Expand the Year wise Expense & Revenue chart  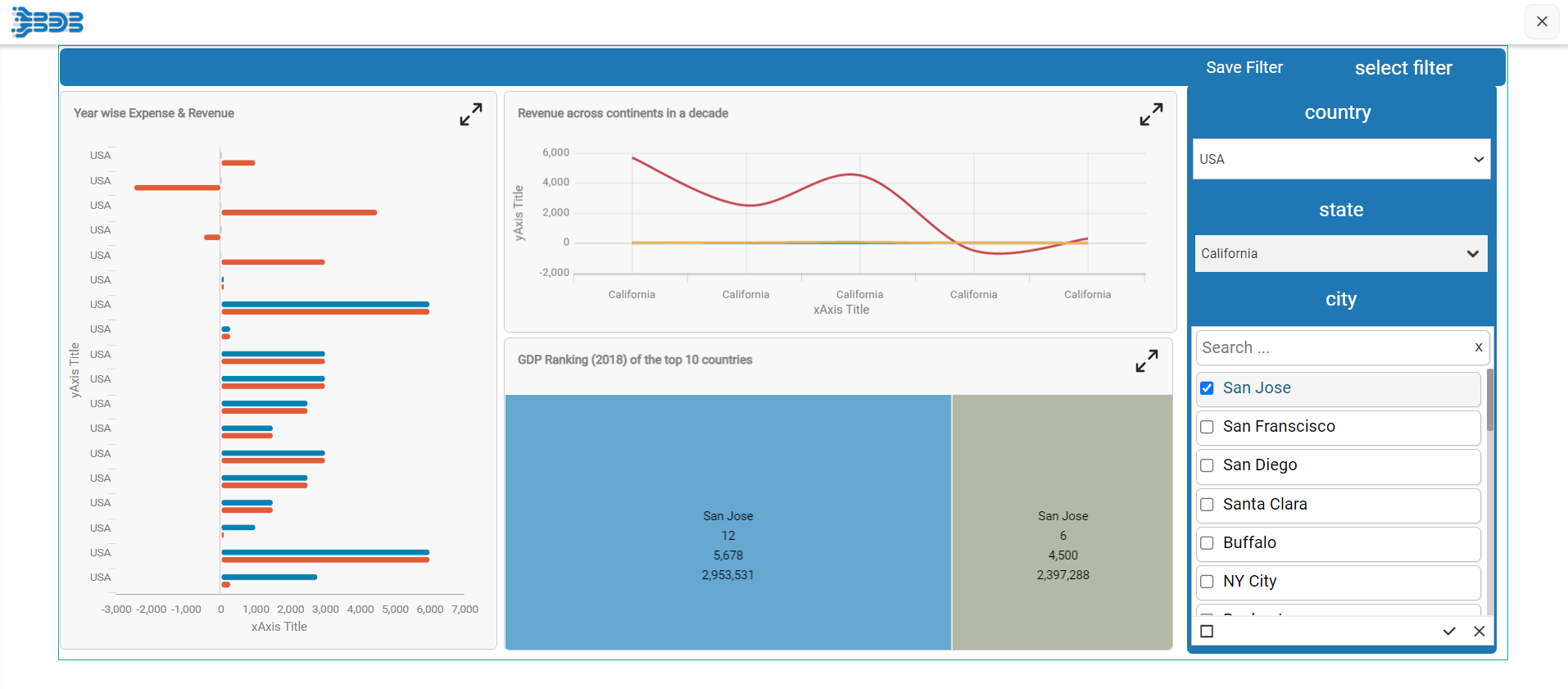(471, 114)
